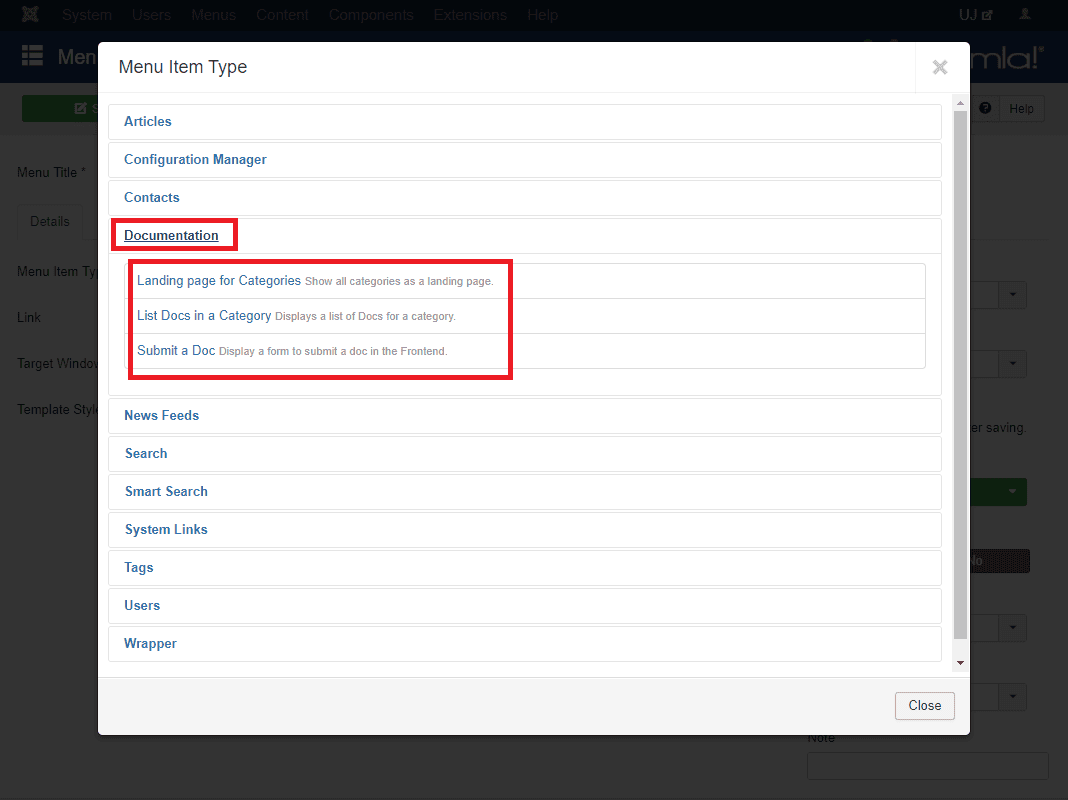Screen dimensions: 1068x800
Task: Expand the Configuration Manager section
Action: click(195, 160)
